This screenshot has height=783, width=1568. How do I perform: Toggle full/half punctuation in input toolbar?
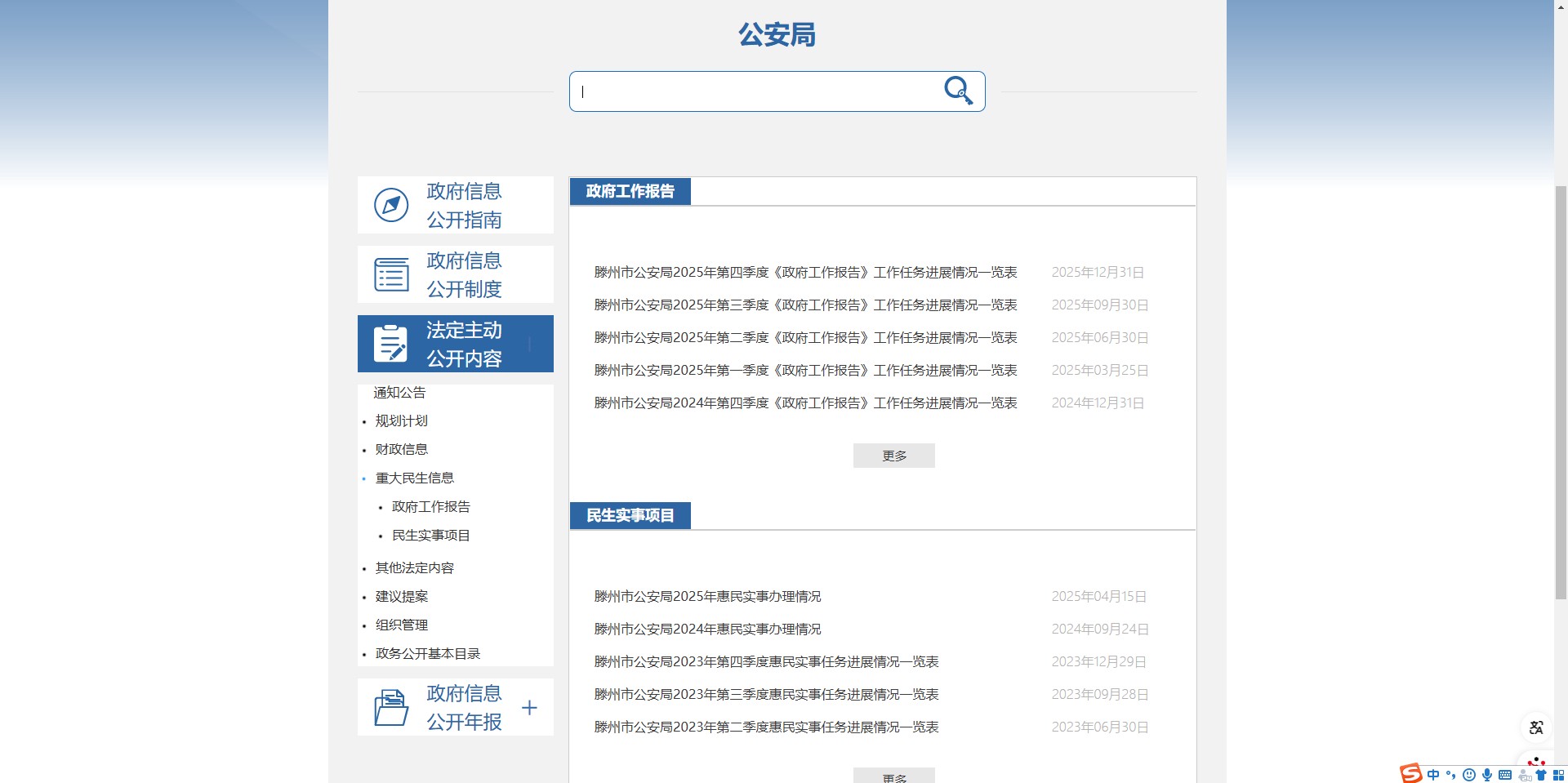(x=1452, y=776)
